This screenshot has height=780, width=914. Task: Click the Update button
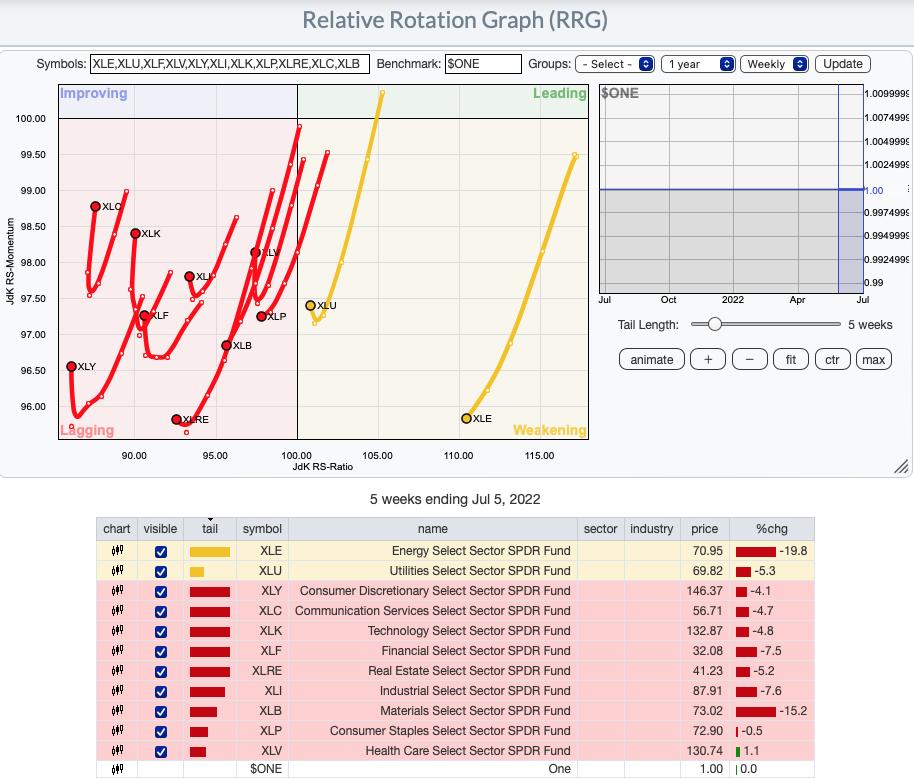pyautogui.click(x=842, y=64)
